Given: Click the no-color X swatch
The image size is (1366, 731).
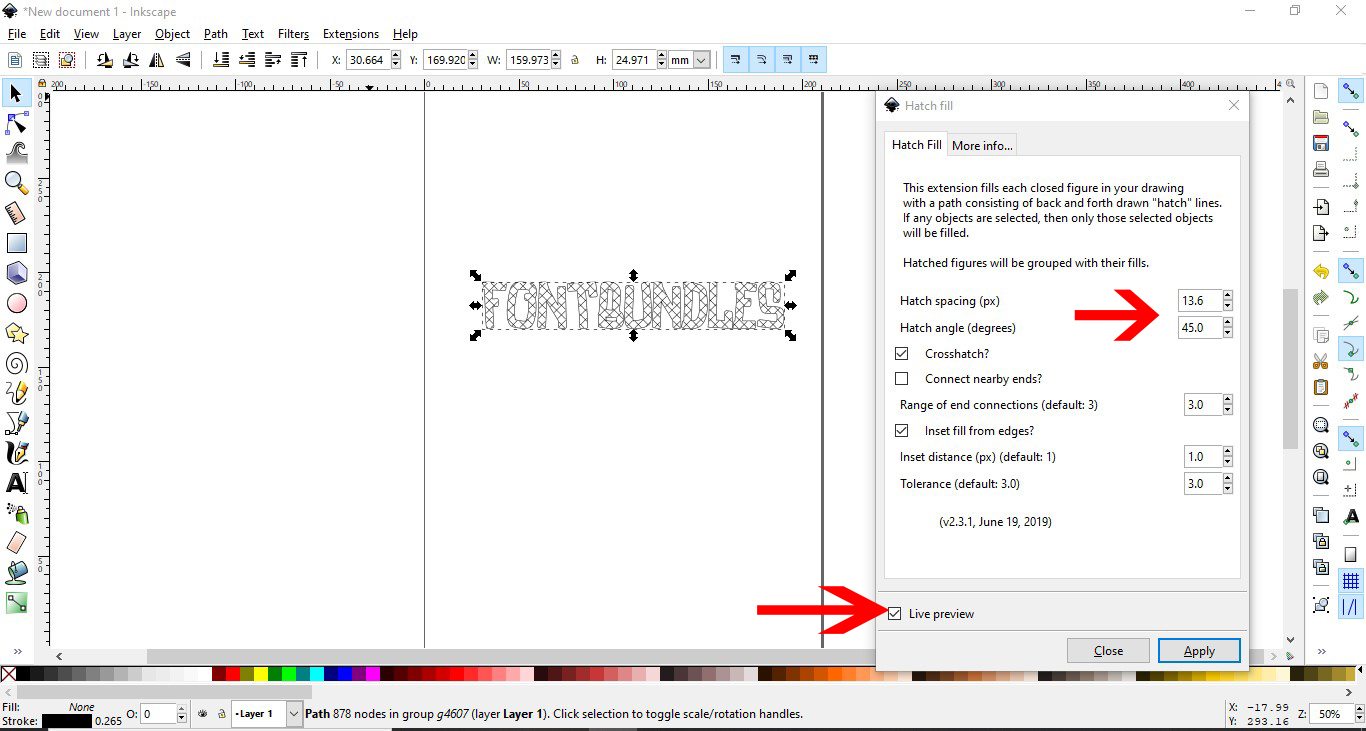Looking at the screenshot, I should [8, 674].
